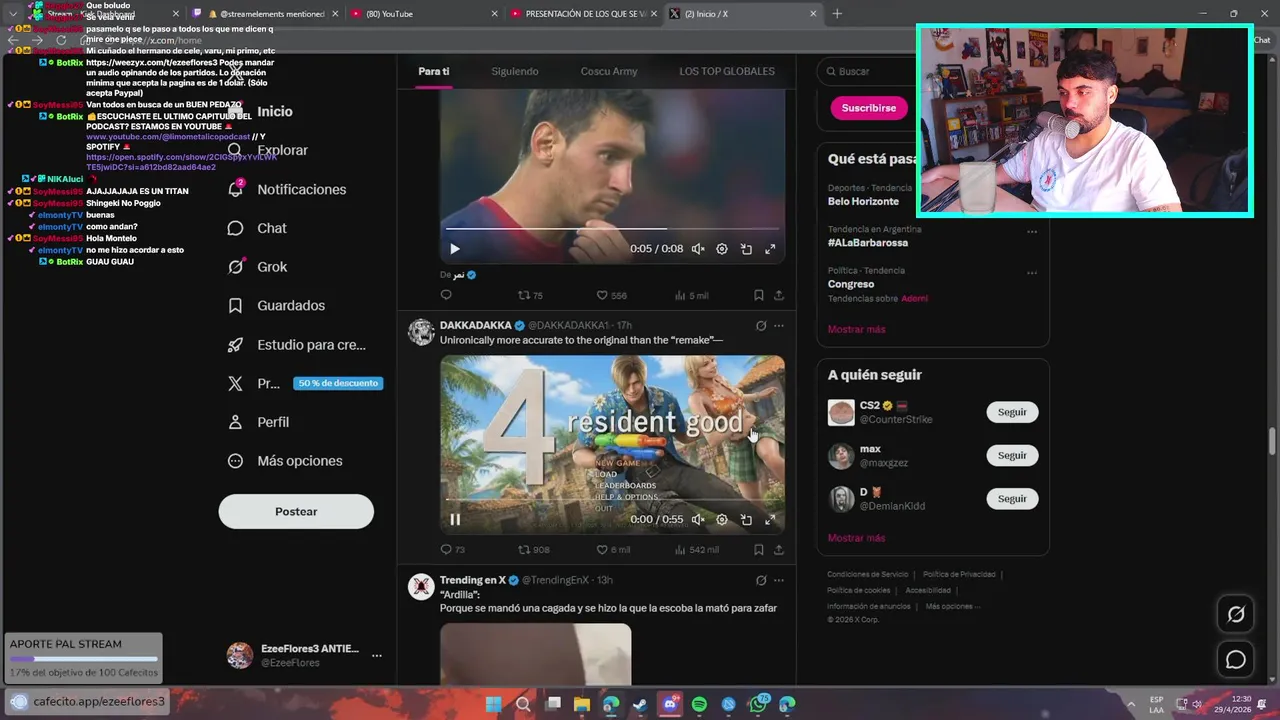Seek on the Messi video progress bar
1280x720 pixels.
pyautogui.click(x=612, y=229)
